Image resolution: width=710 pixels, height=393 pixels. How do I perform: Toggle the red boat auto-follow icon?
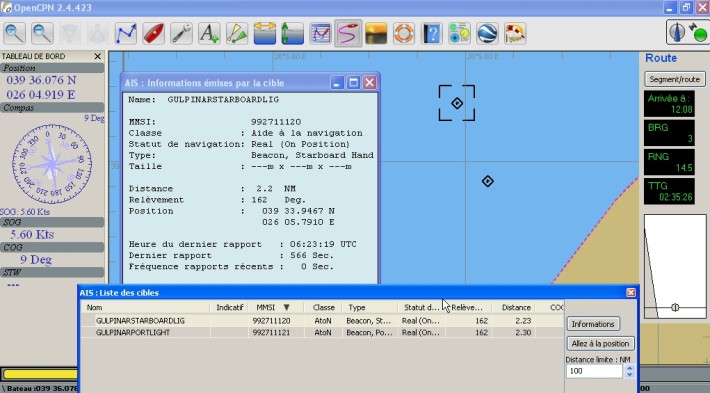(x=154, y=33)
